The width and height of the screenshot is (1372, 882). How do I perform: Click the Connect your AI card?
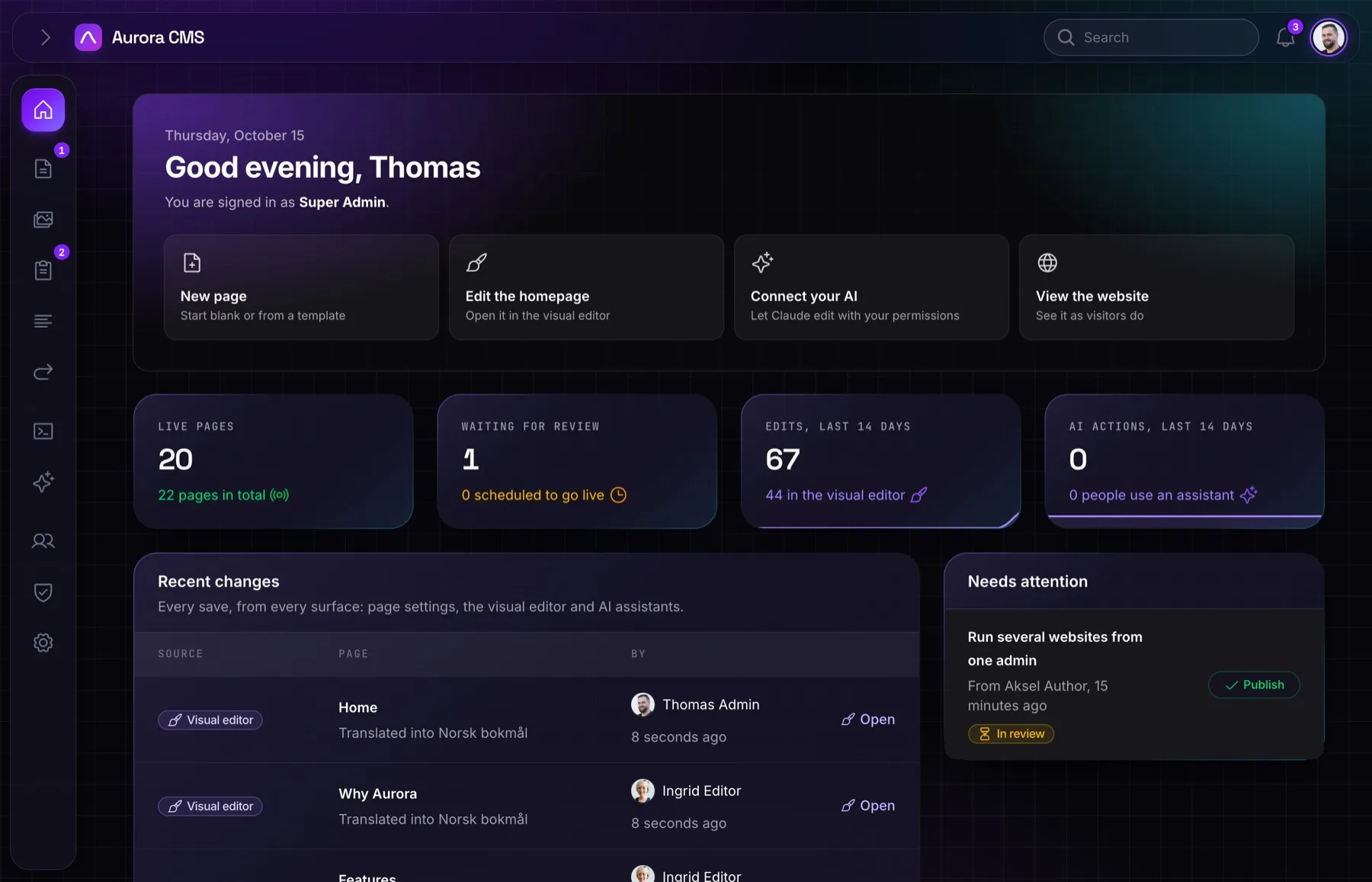coord(871,287)
